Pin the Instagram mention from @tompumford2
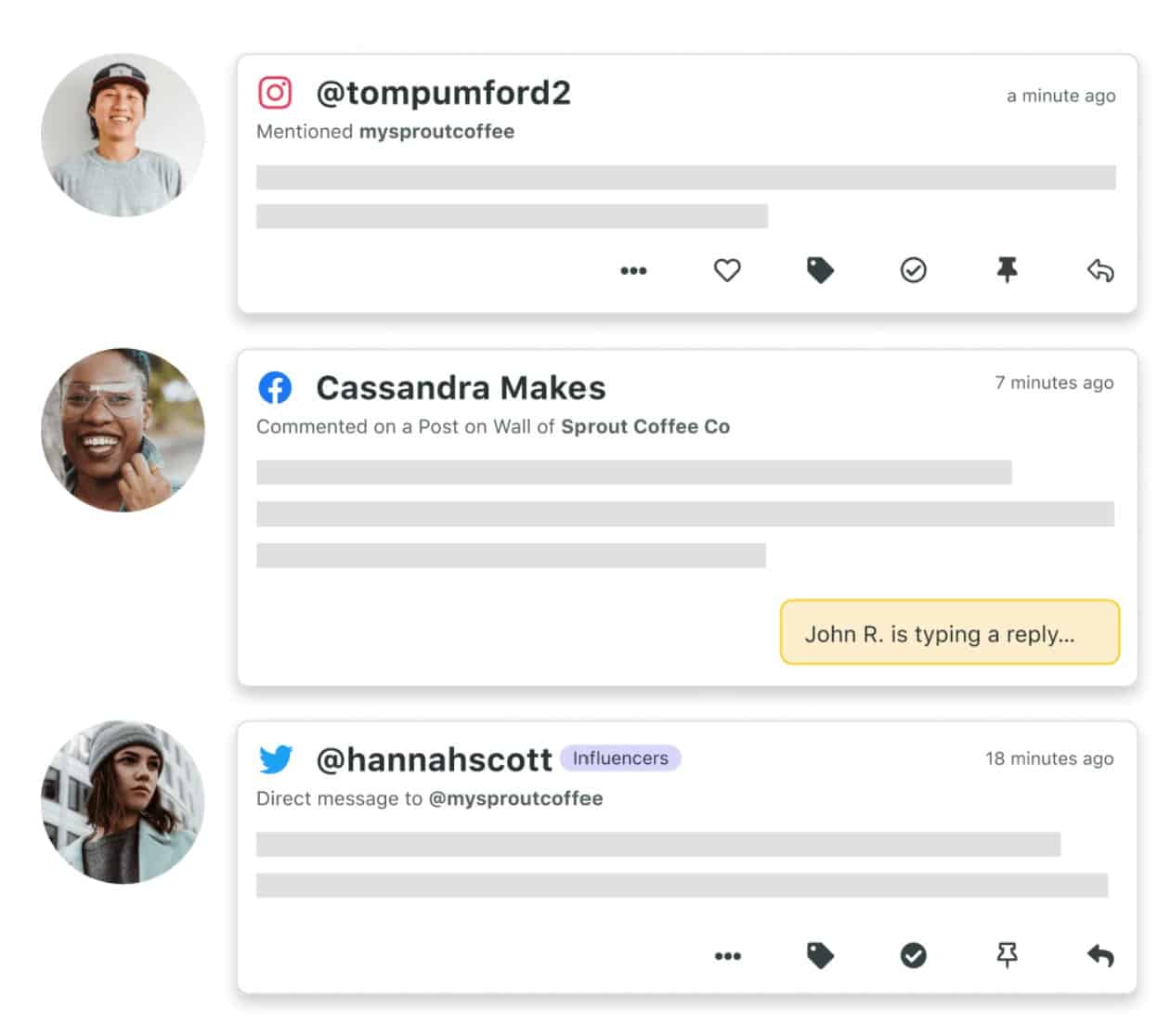This screenshot has width=1170, height=1036. [1007, 270]
